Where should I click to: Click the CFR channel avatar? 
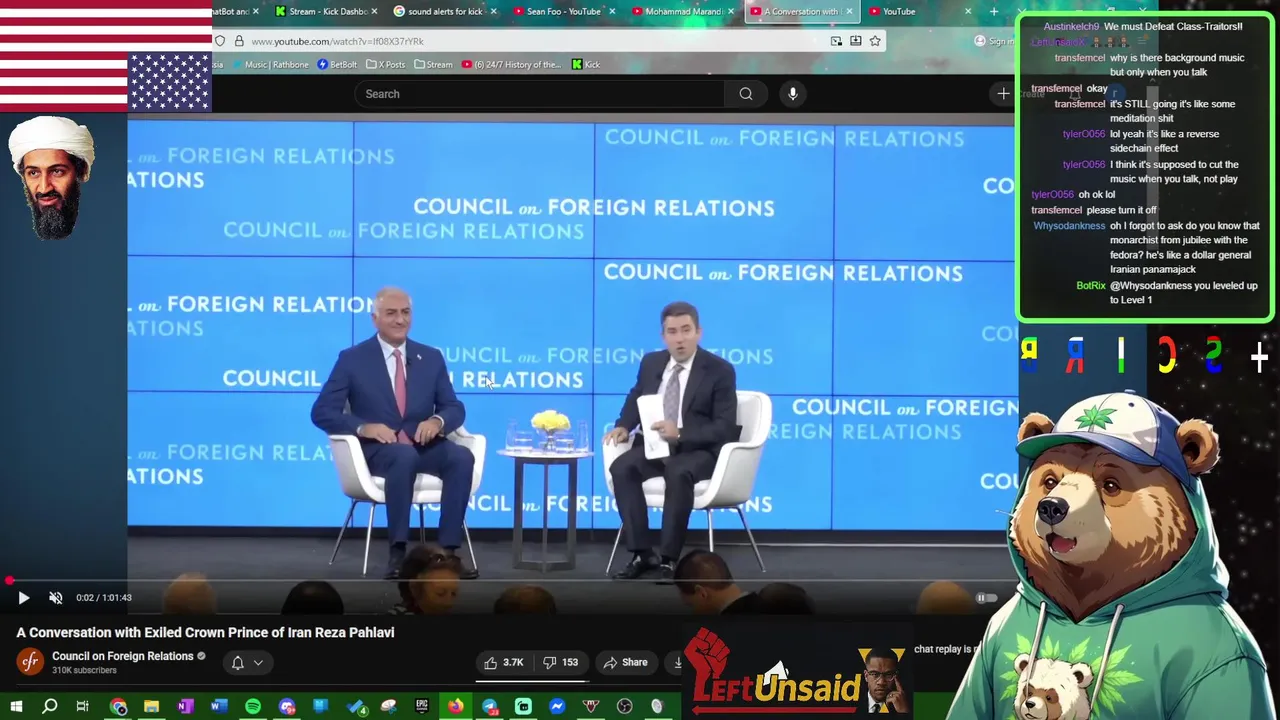pos(31,662)
